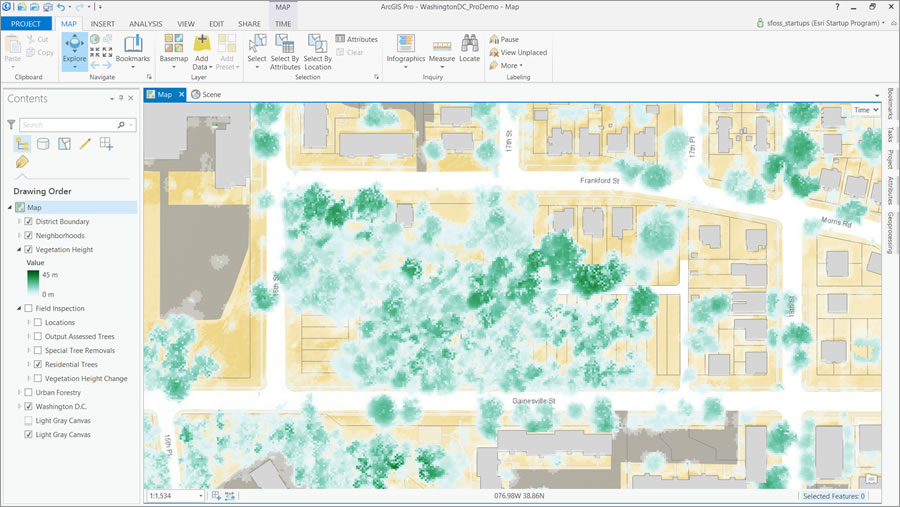
Task: Expand the Urban Forestry layer
Action: [x=19, y=392]
